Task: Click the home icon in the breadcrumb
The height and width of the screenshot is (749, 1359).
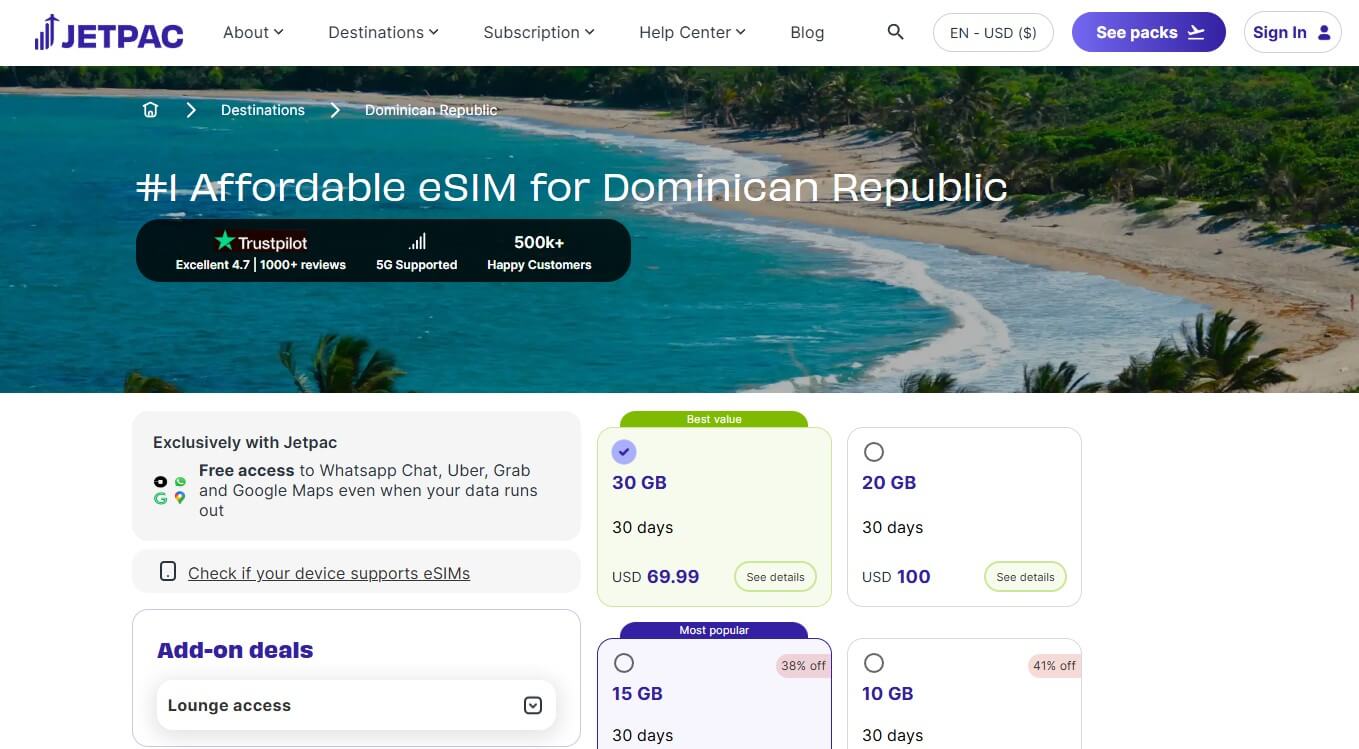Action: pos(150,110)
